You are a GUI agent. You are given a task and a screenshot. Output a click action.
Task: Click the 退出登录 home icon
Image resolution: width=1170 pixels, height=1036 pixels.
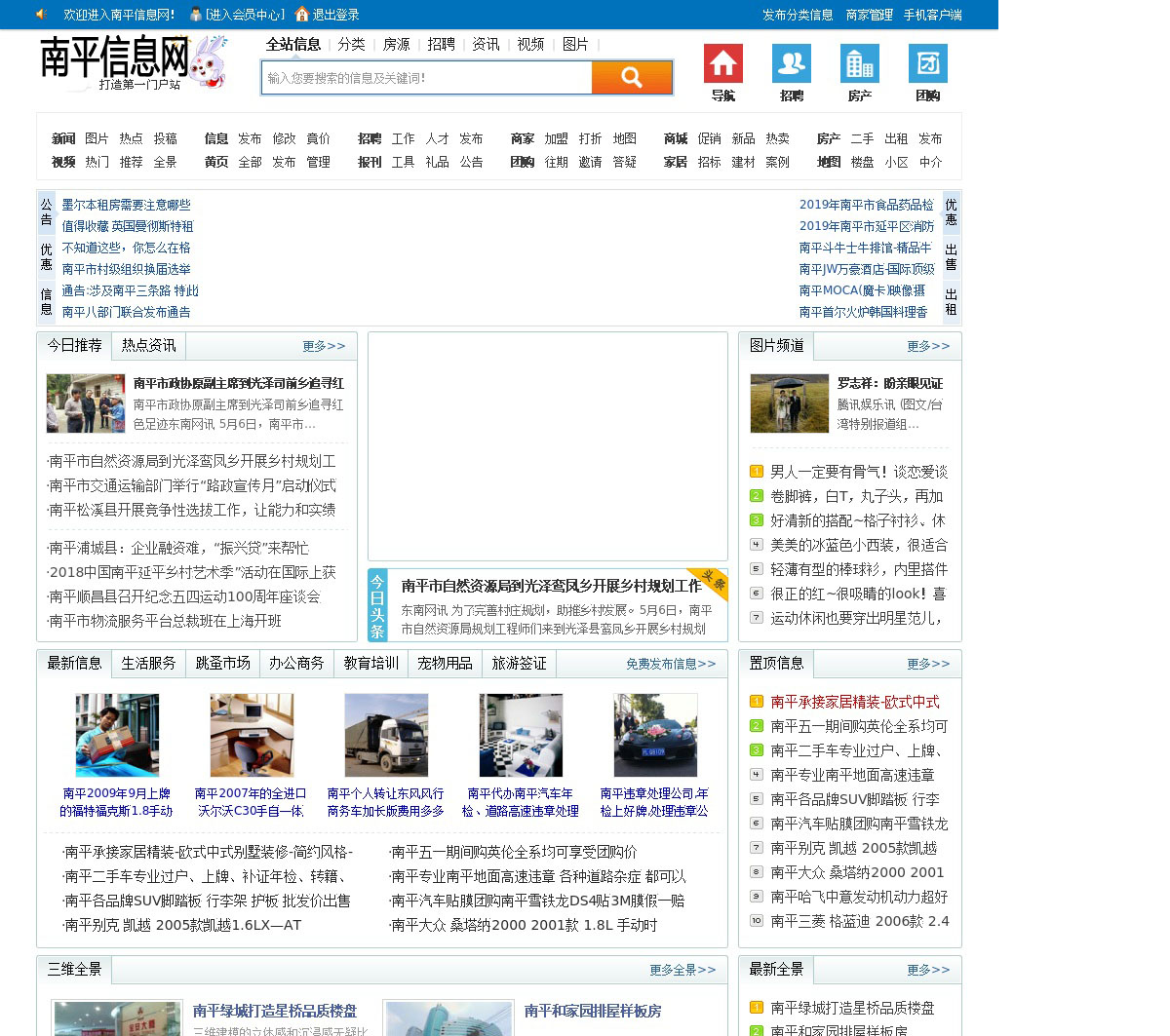tap(302, 15)
